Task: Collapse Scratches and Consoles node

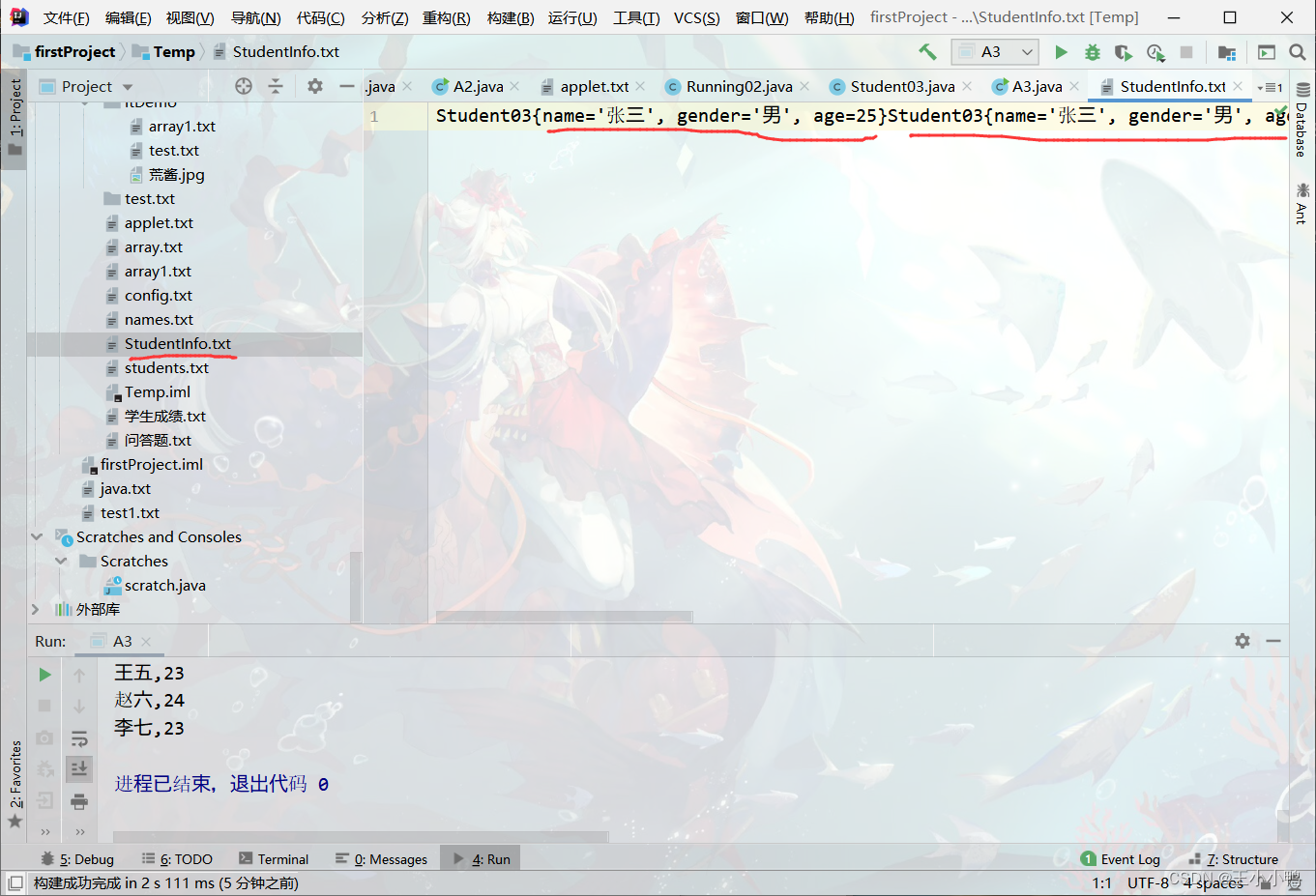Action: coord(37,536)
